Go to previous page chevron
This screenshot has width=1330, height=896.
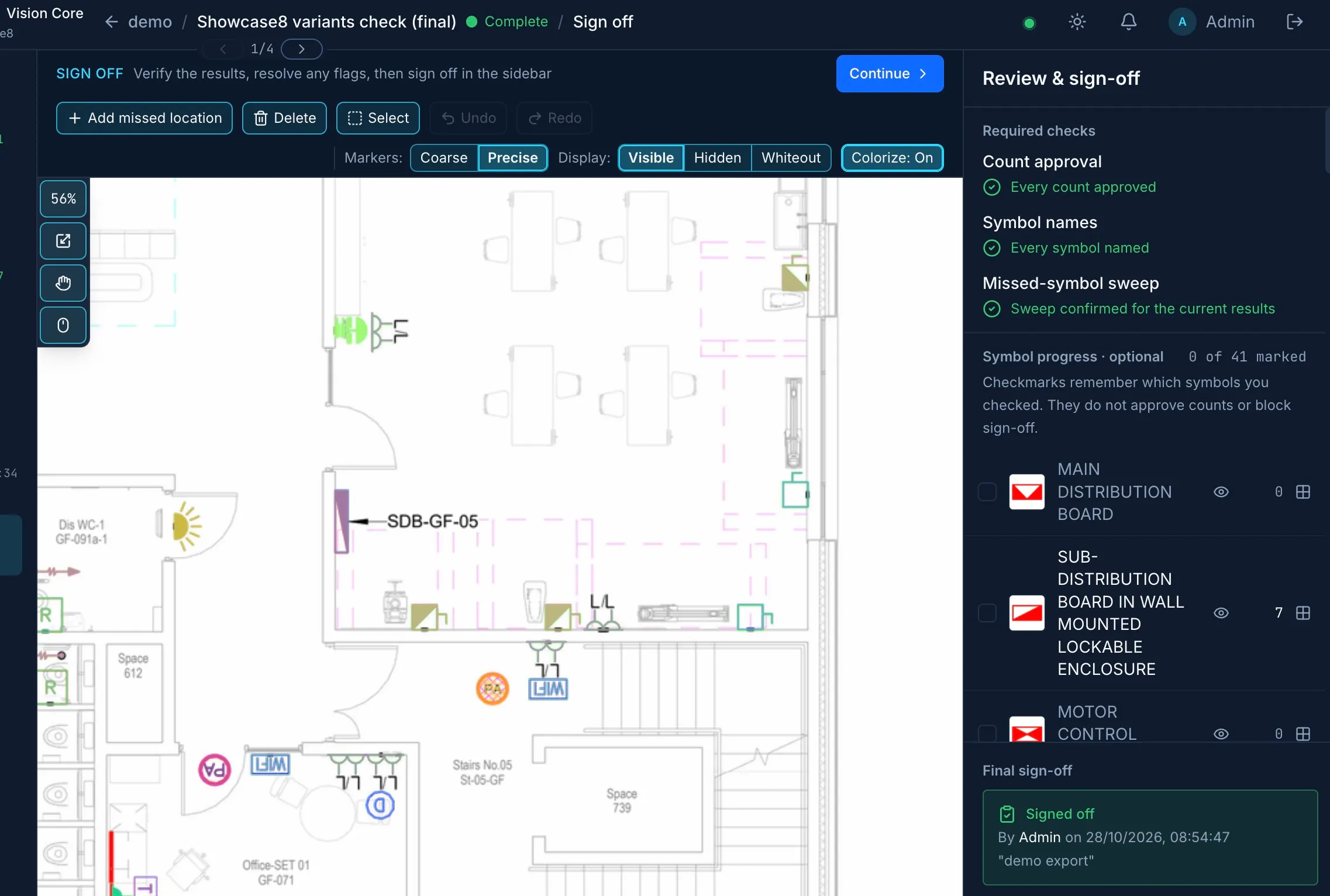pyautogui.click(x=222, y=49)
